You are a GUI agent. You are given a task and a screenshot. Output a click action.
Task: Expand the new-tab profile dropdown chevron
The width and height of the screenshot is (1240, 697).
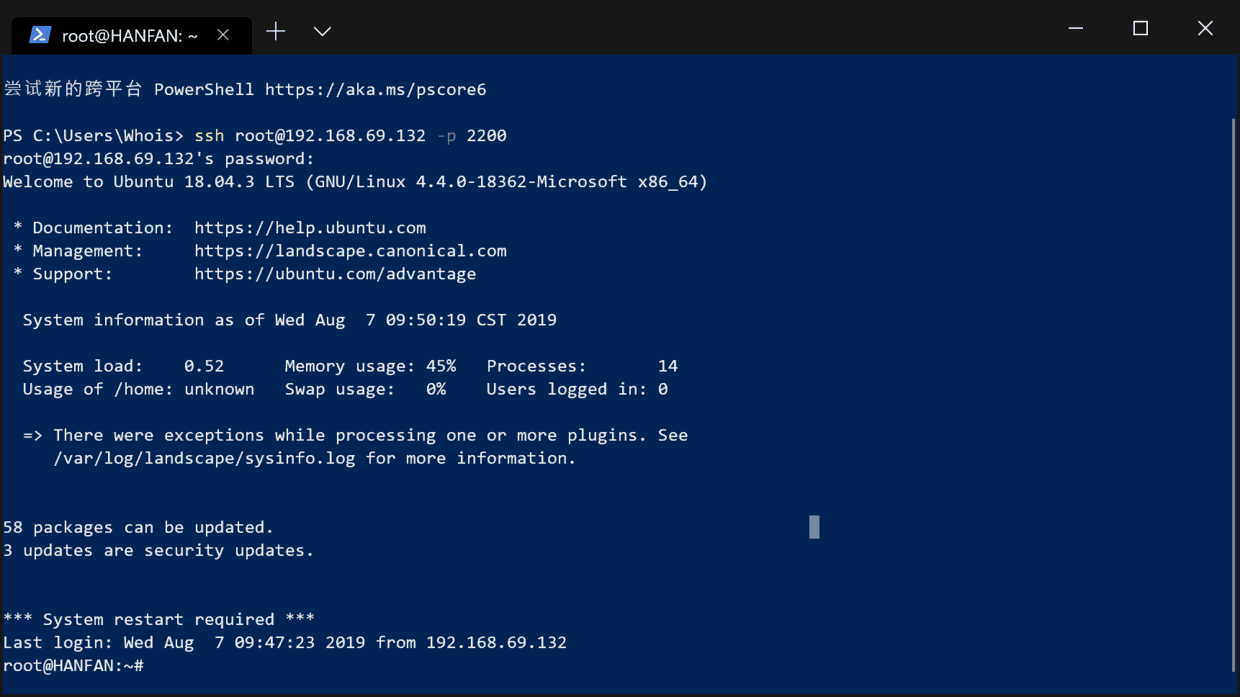[322, 32]
